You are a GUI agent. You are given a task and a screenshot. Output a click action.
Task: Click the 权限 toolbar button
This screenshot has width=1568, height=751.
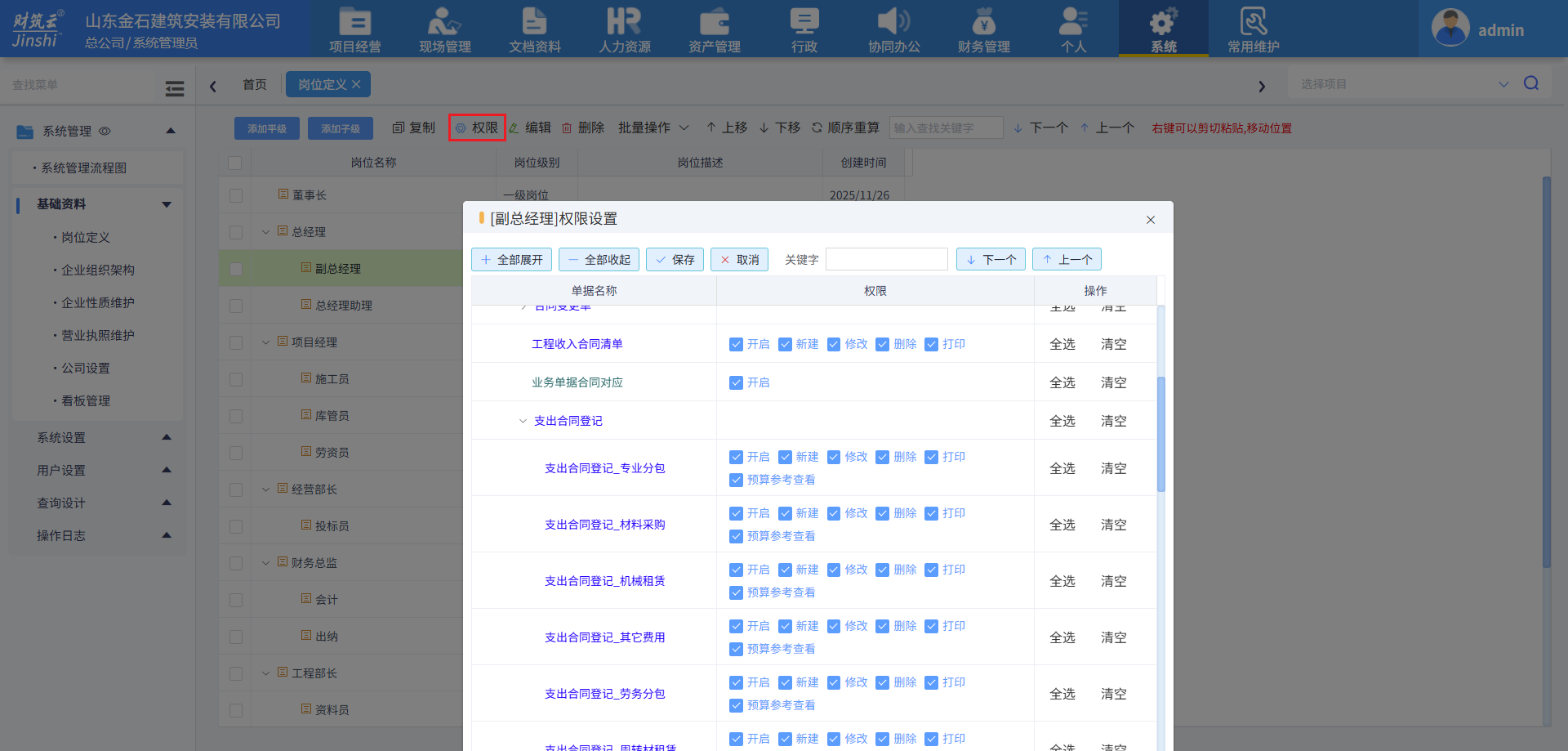(477, 127)
